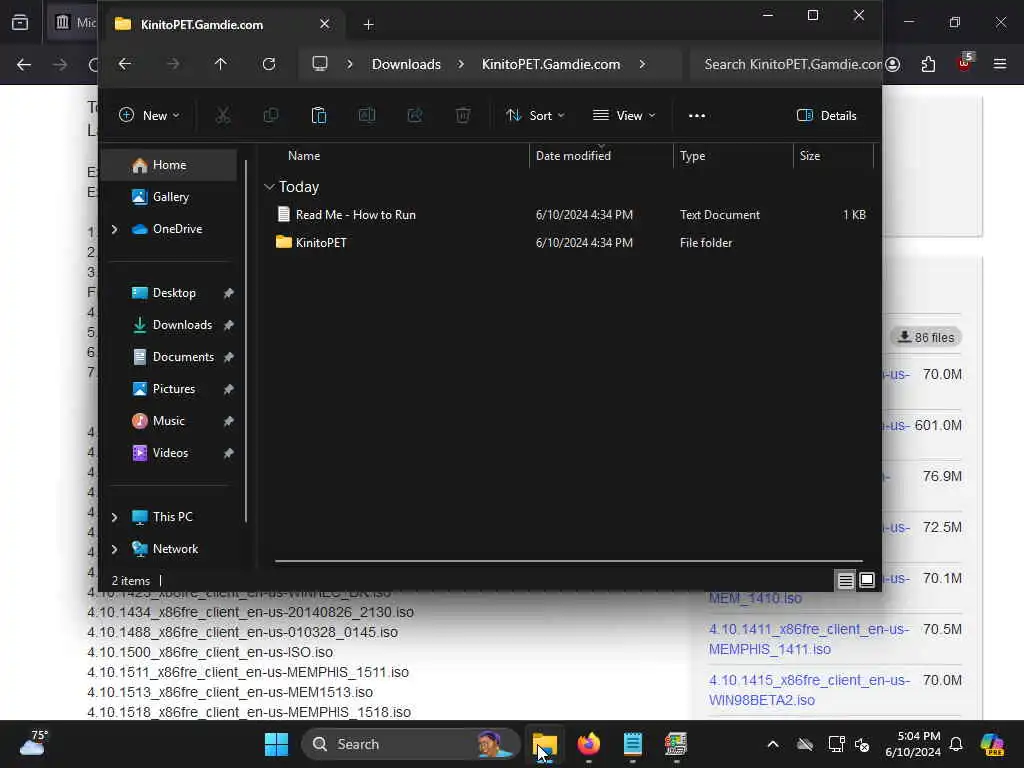Open Desktop quick access folder

174,293
